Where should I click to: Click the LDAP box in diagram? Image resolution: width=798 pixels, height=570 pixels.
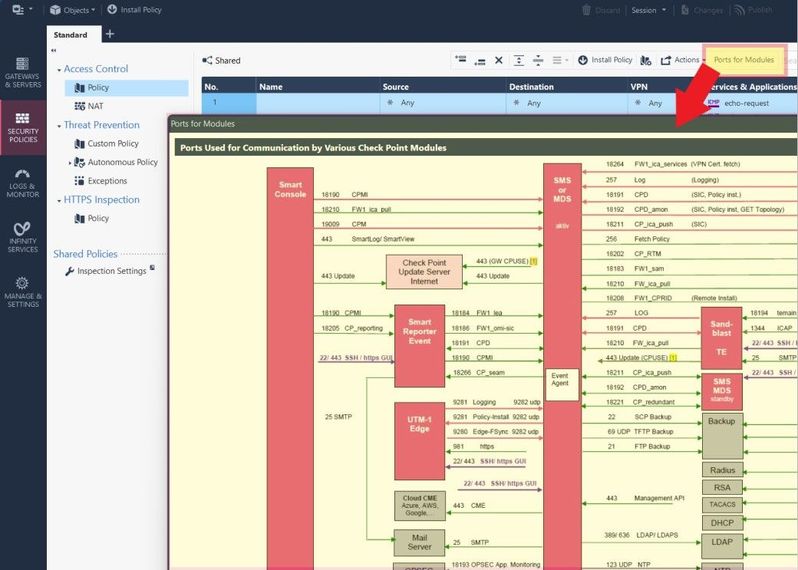[x=722, y=546]
